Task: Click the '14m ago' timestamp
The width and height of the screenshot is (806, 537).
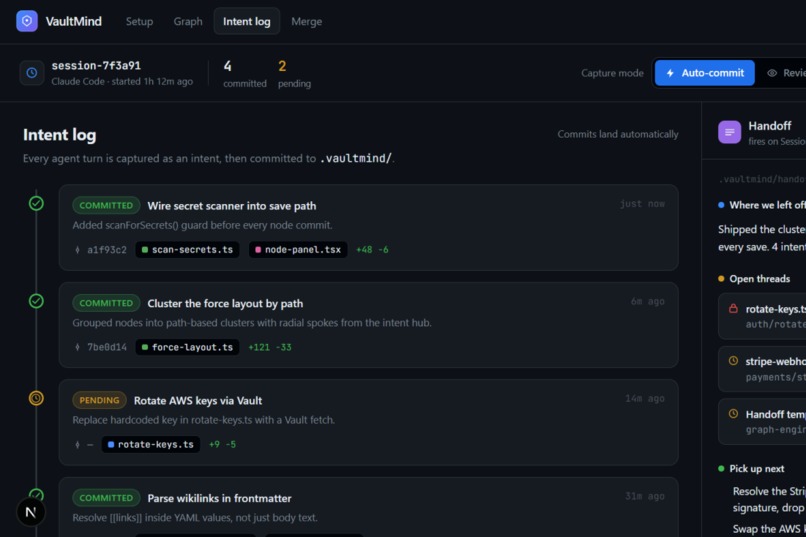Action: pos(645,399)
